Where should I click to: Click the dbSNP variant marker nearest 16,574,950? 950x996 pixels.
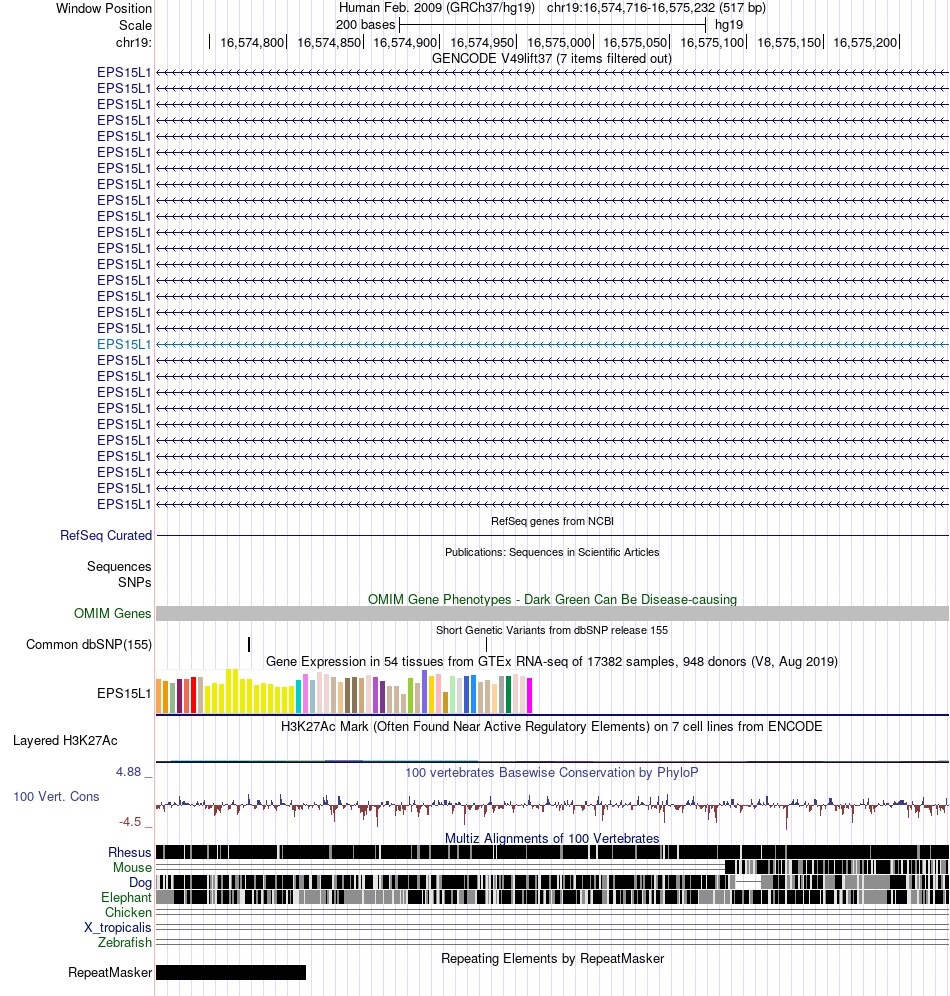486,645
